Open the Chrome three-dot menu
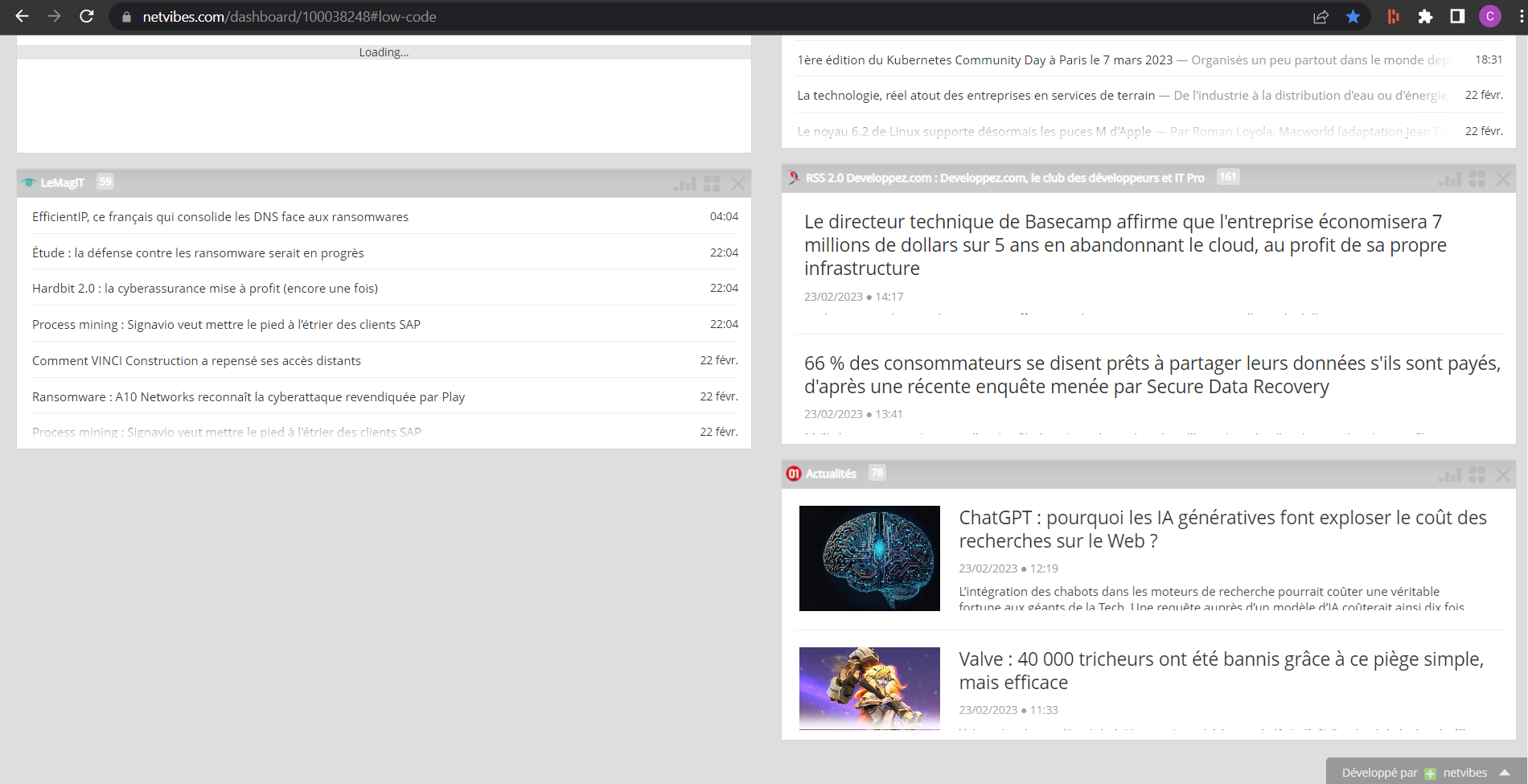This screenshot has width=1528, height=784. [1520, 17]
